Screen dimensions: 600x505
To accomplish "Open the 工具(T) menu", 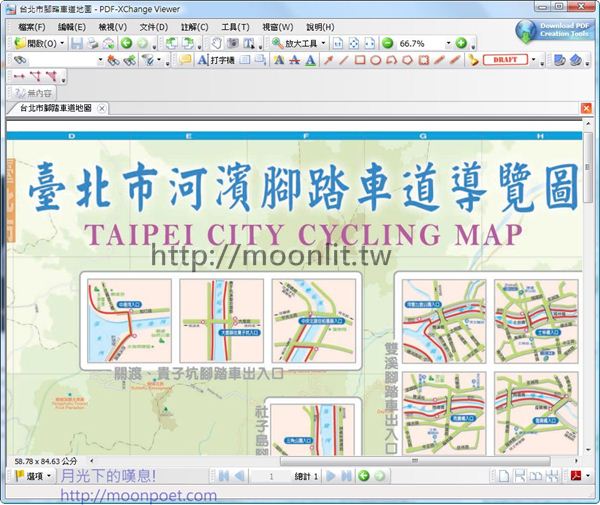I will pyautogui.click(x=235, y=27).
